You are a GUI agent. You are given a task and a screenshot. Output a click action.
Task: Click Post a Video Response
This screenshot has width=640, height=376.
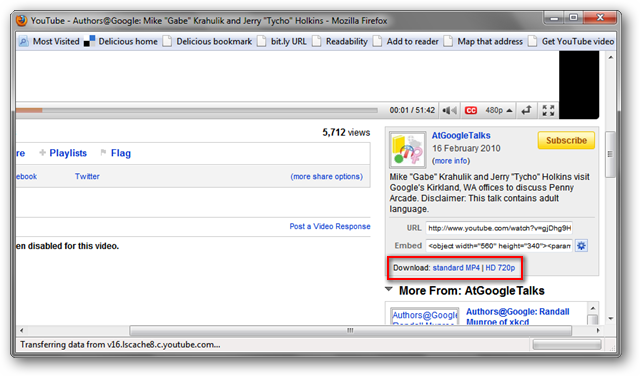click(330, 226)
